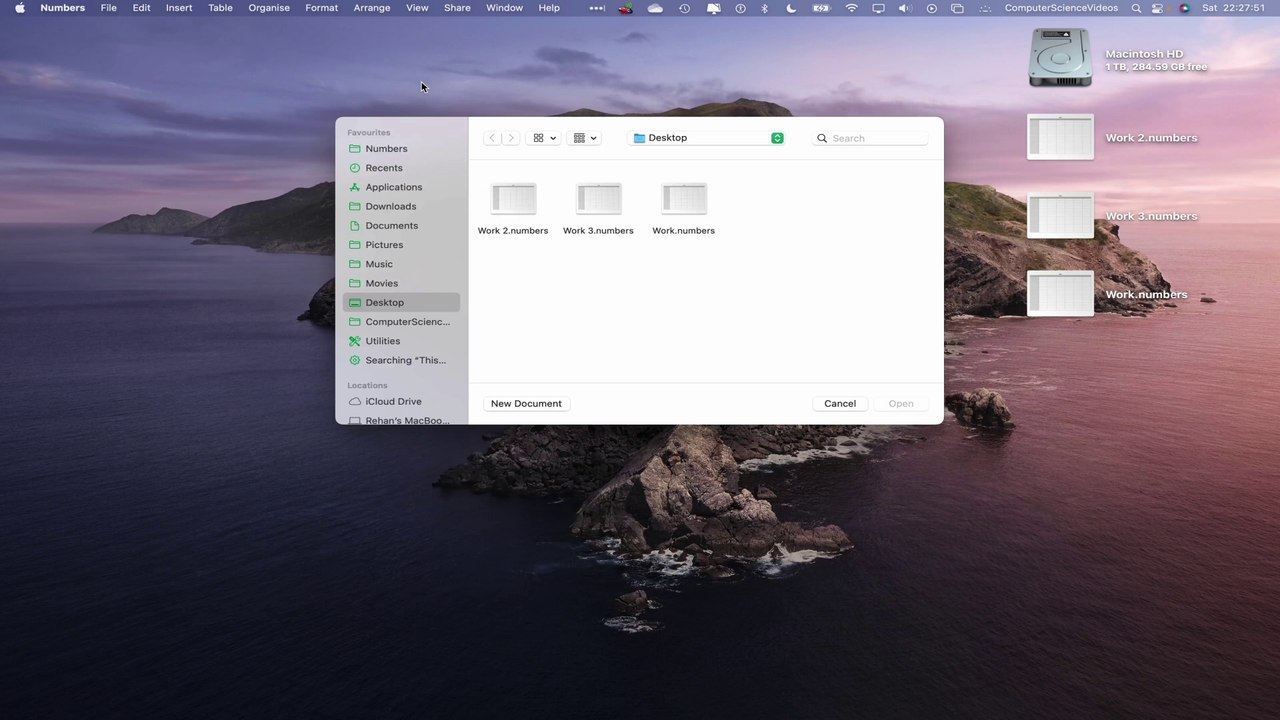The height and width of the screenshot is (720, 1280).
Task: Open the Table menu
Action: [220, 8]
